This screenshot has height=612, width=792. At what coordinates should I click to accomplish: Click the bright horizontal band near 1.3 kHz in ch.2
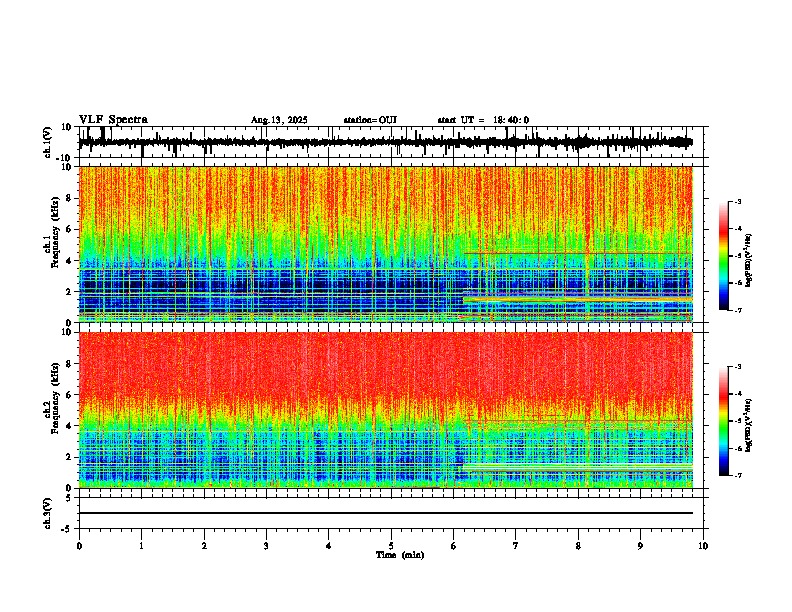tap(578, 468)
